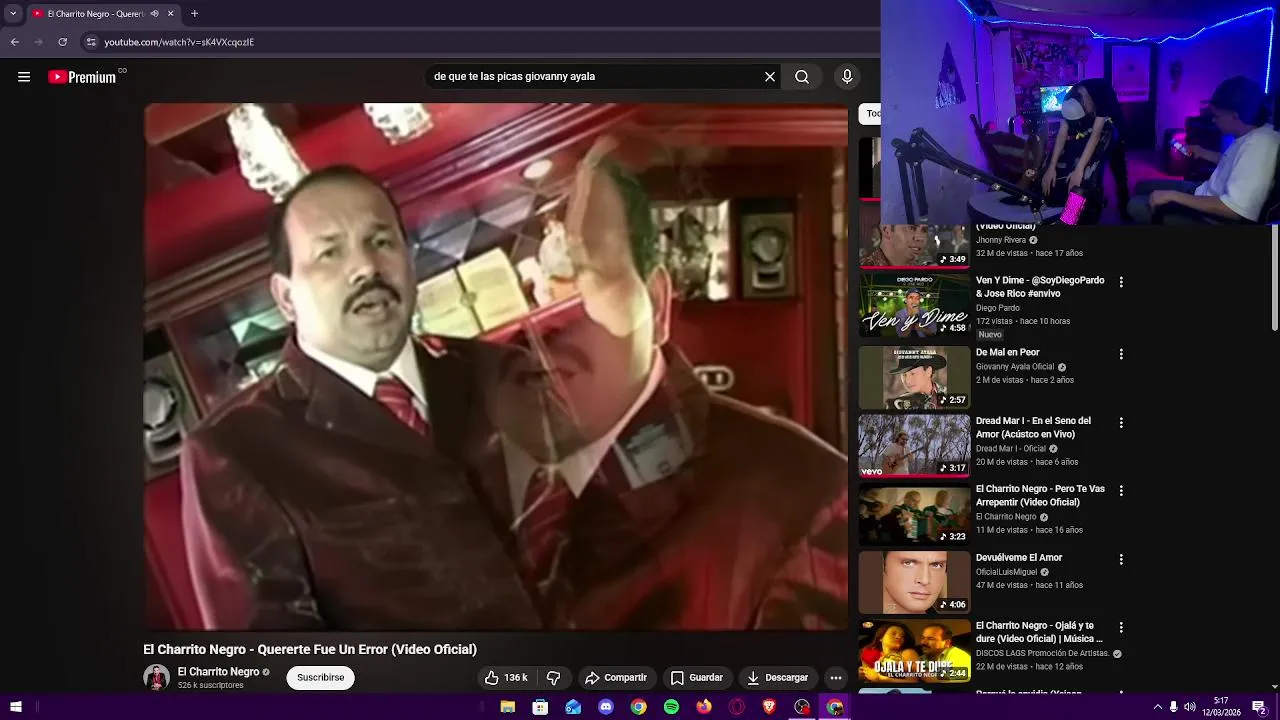Open options menu for Ven Y Dime
The width and height of the screenshot is (1280, 720).
1121,283
